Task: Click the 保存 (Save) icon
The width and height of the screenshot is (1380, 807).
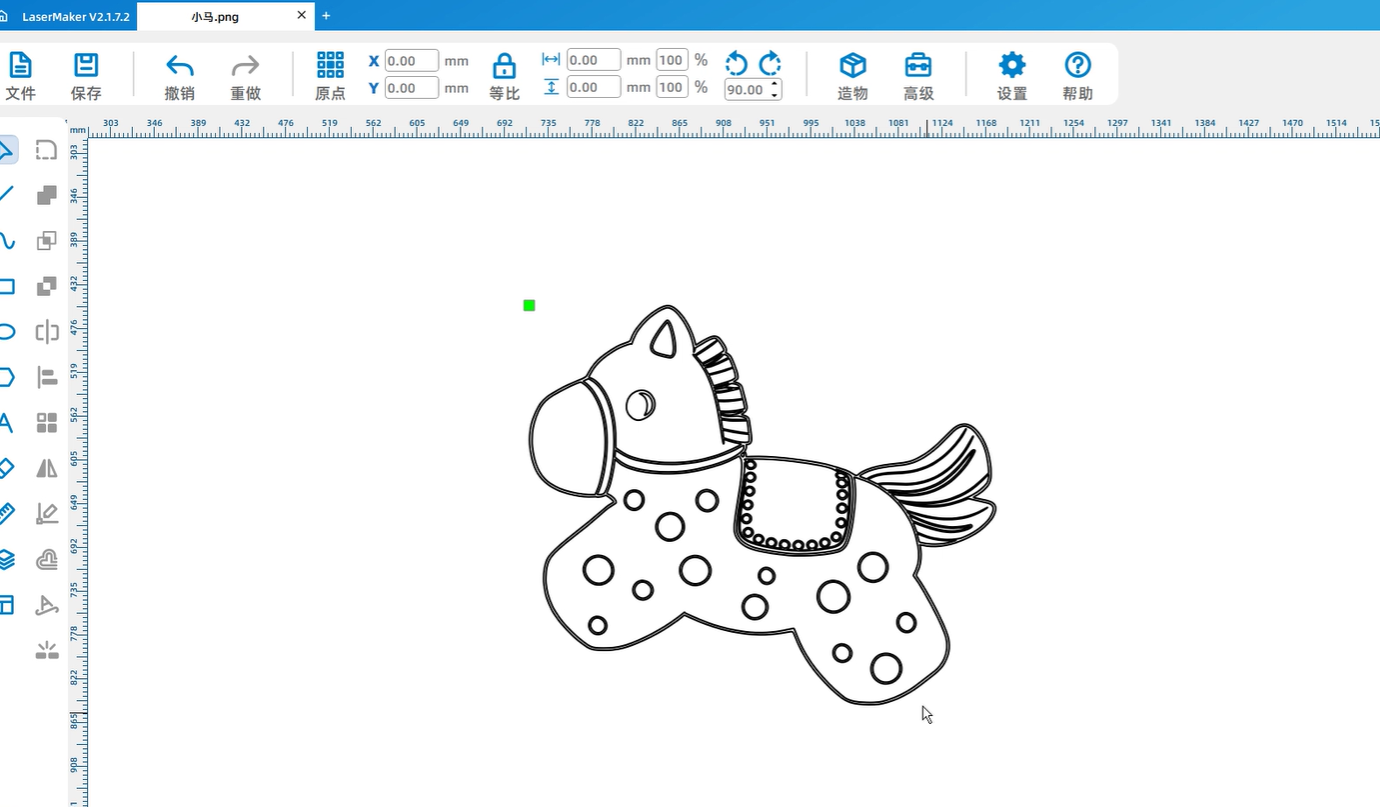Action: pos(86,76)
